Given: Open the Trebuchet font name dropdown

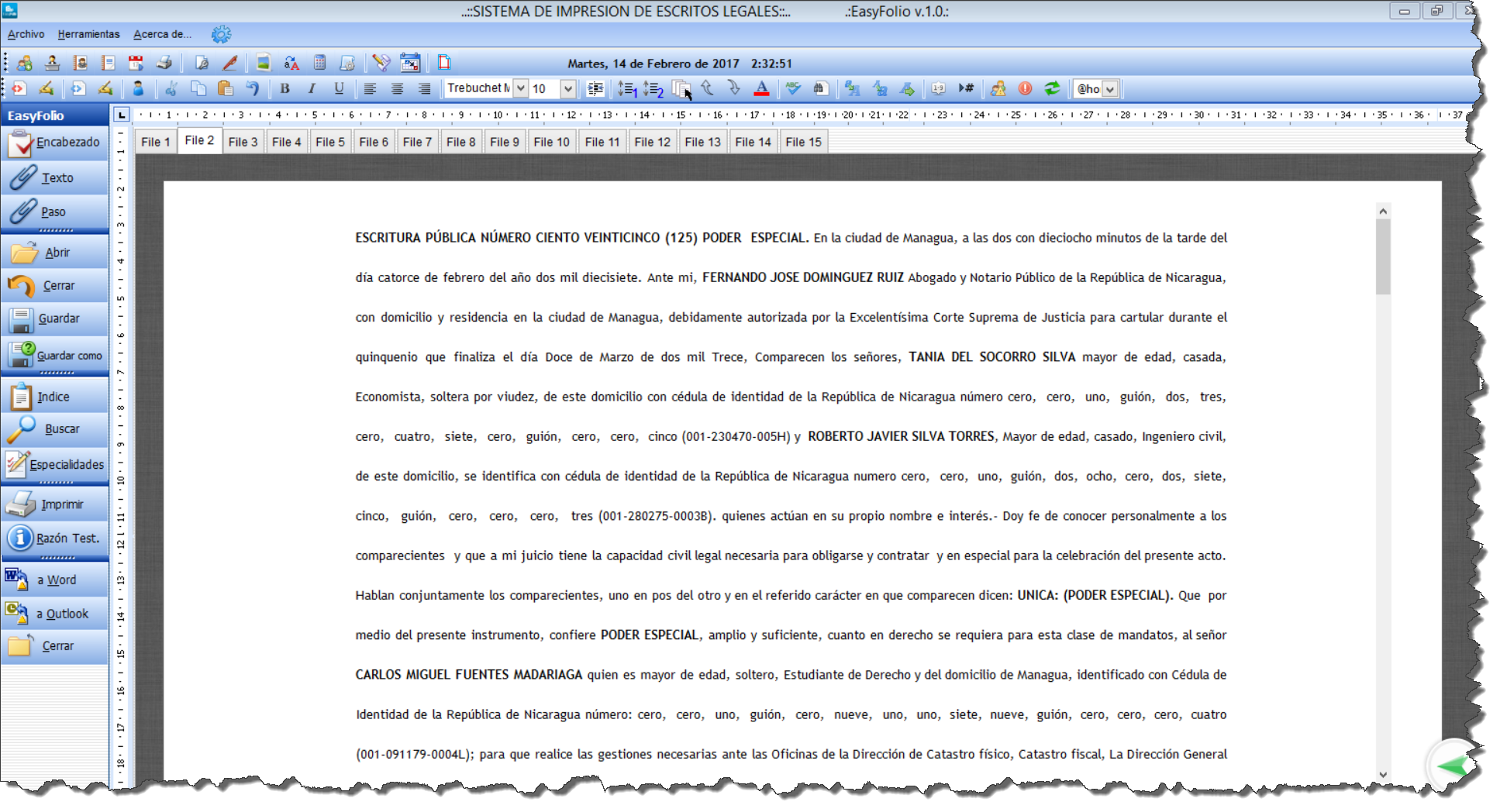Looking at the screenshot, I should (521, 89).
